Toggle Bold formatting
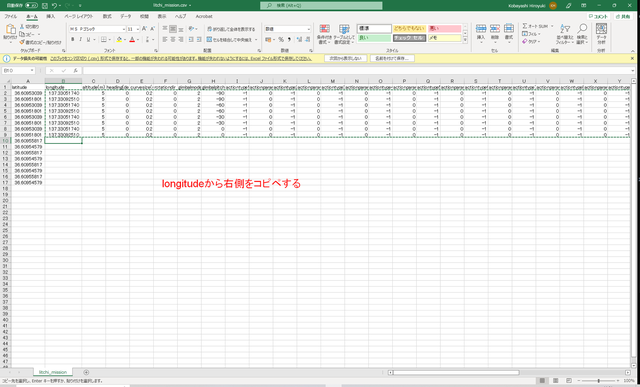640x387 pixels. click(73, 40)
